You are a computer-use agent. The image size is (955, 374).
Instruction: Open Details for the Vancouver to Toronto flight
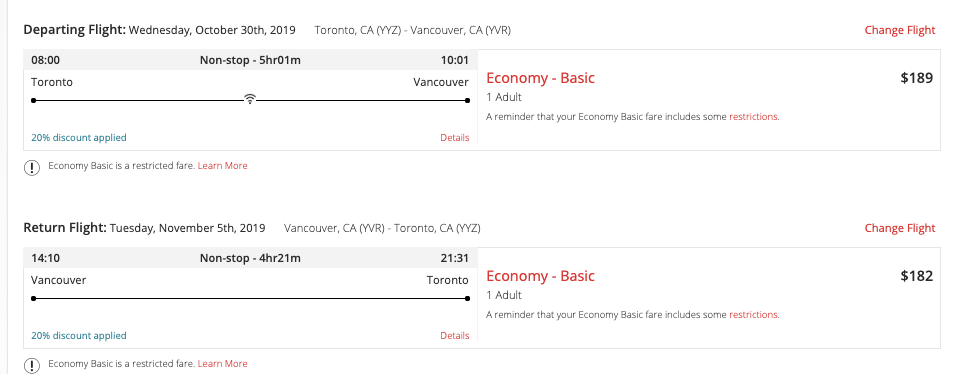coord(454,336)
